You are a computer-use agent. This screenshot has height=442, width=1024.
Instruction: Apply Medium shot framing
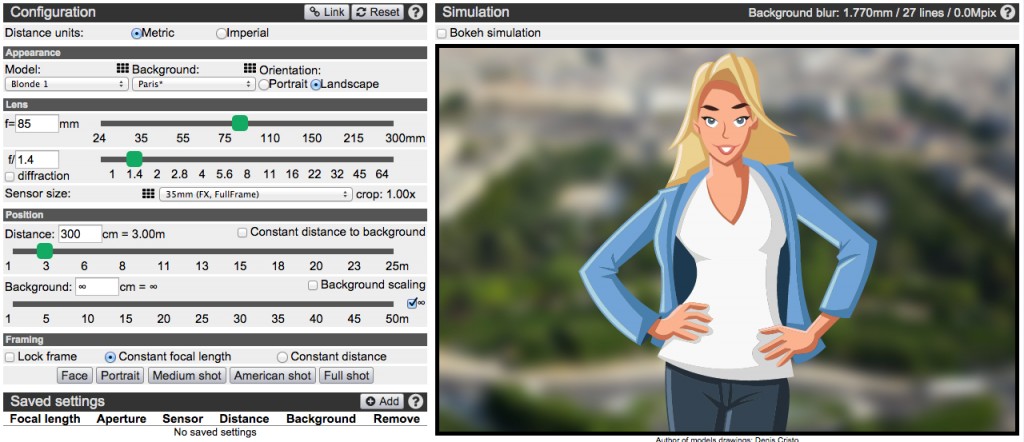pos(187,375)
